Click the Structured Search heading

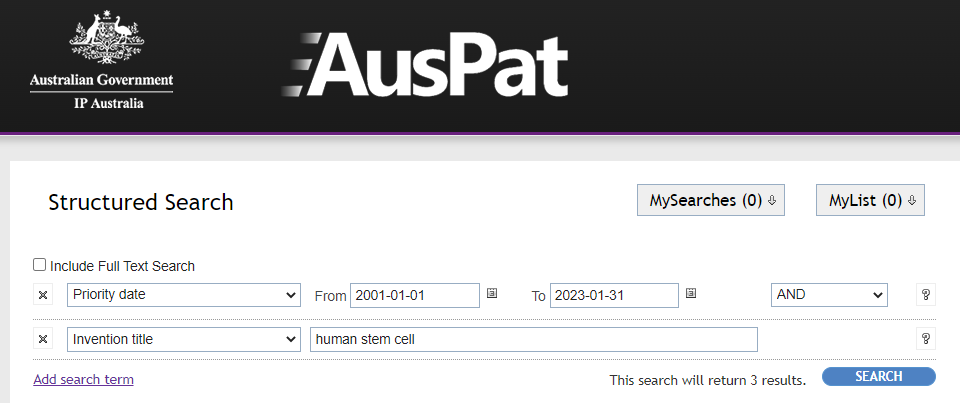pyautogui.click(x=141, y=202)
